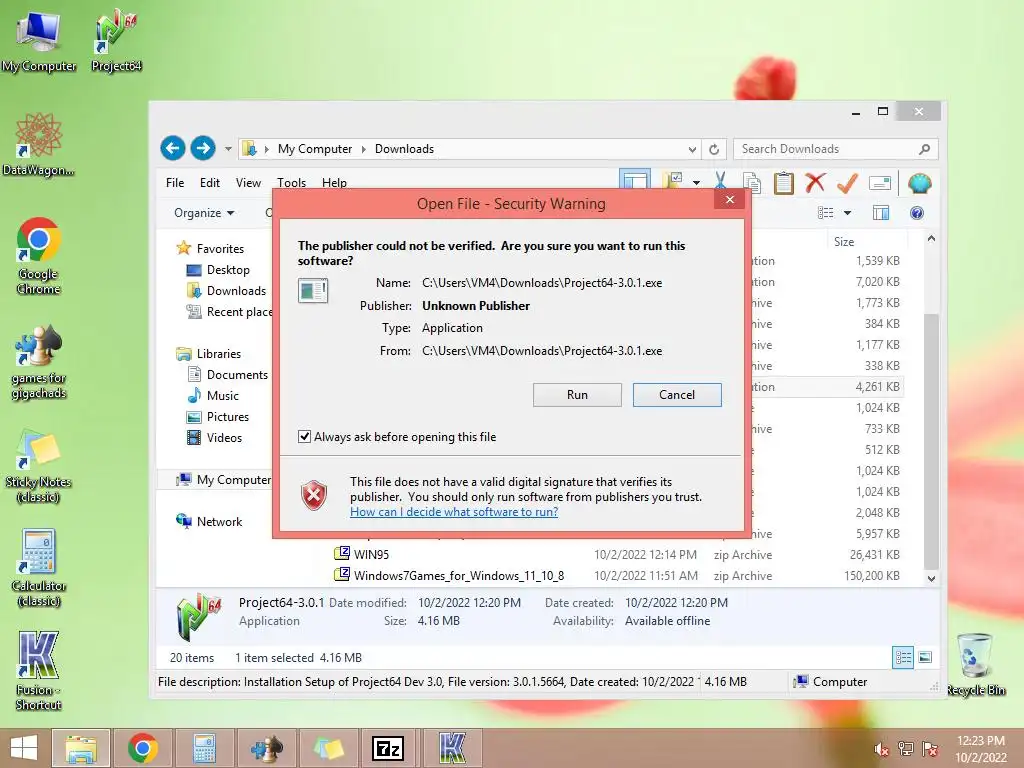Select Pictures under Libraries

point(217,417)
